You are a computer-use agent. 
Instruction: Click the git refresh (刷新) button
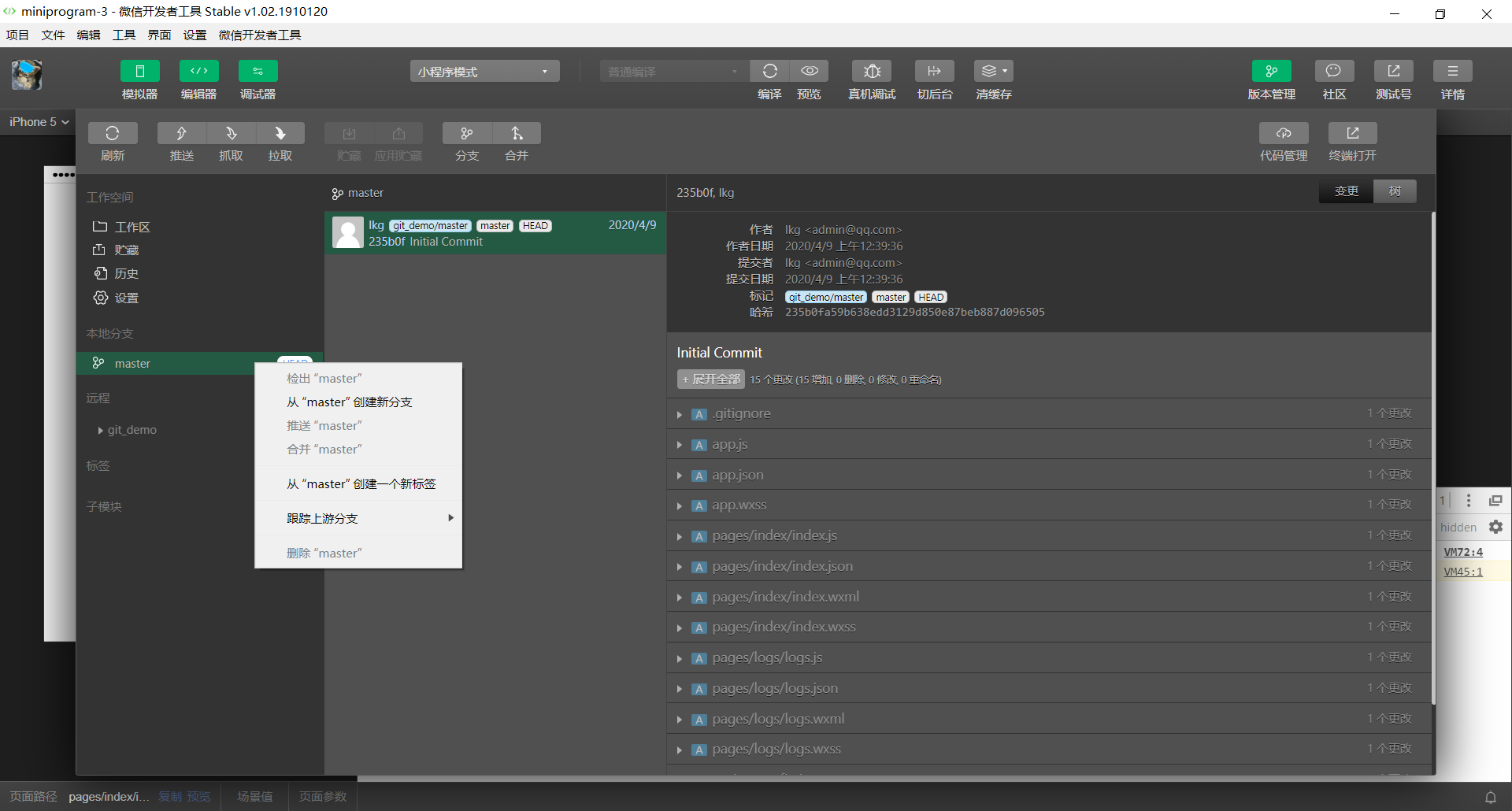113,133
